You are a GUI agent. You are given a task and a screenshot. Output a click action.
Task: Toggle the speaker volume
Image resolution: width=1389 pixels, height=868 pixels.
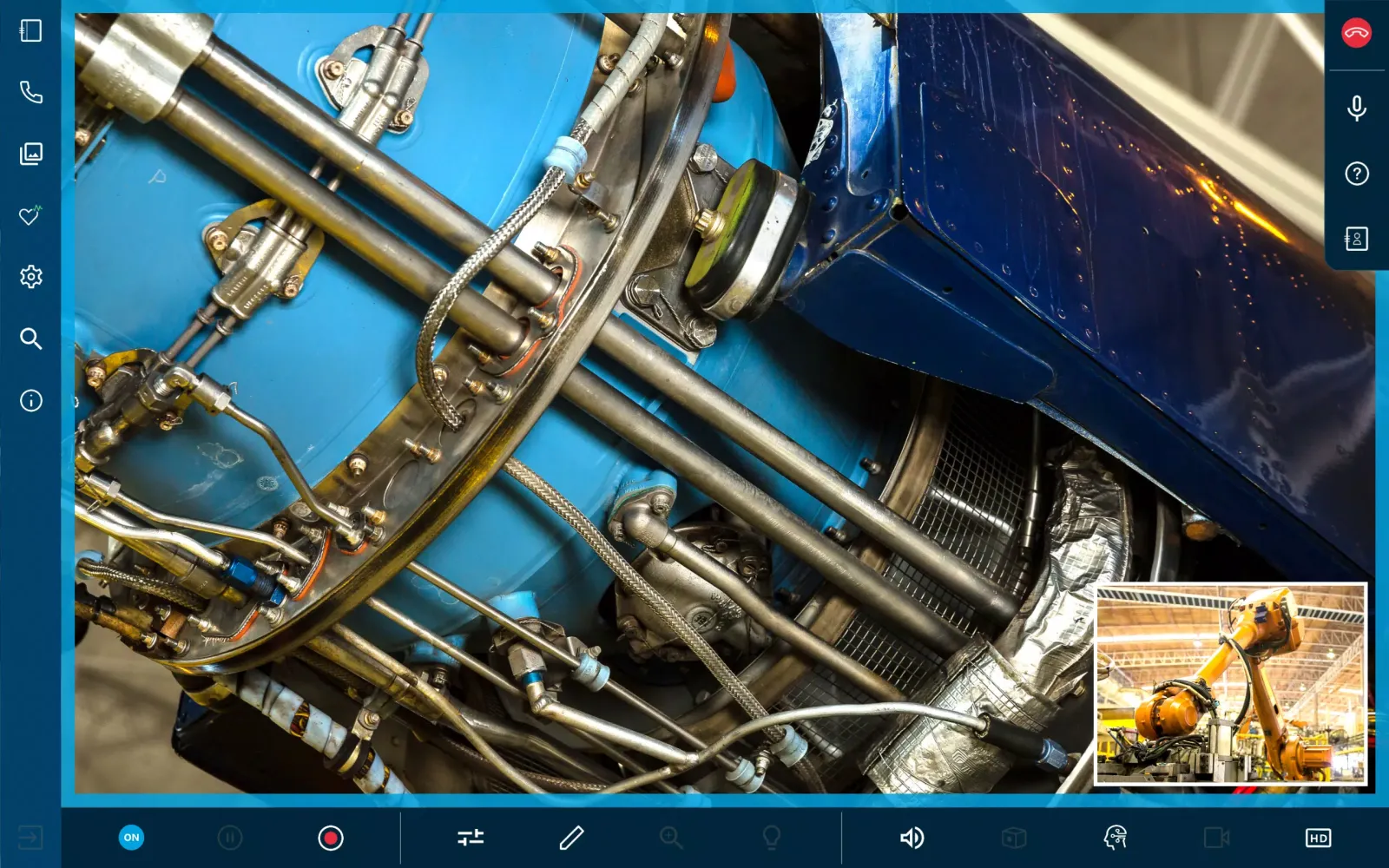(912, 838)
